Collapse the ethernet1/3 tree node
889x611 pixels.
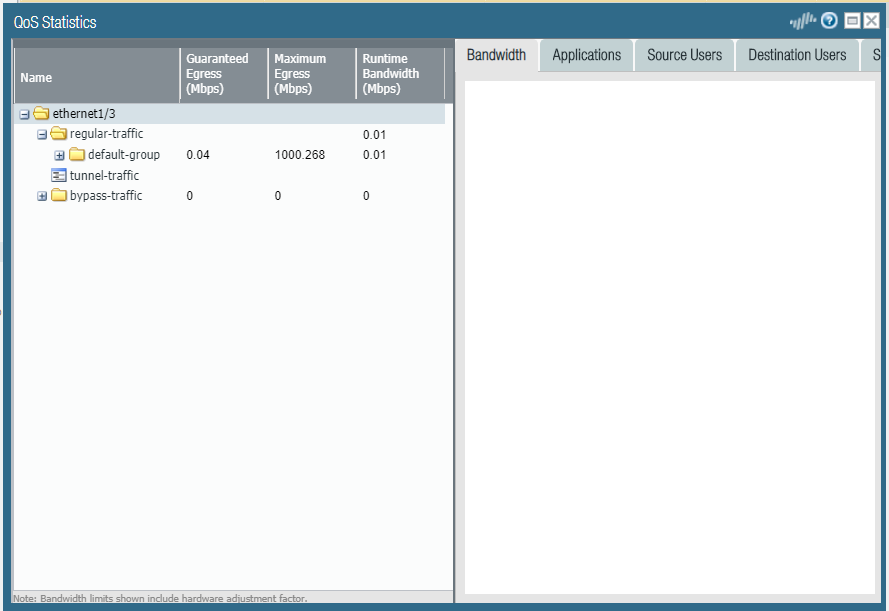coord(24,114)
